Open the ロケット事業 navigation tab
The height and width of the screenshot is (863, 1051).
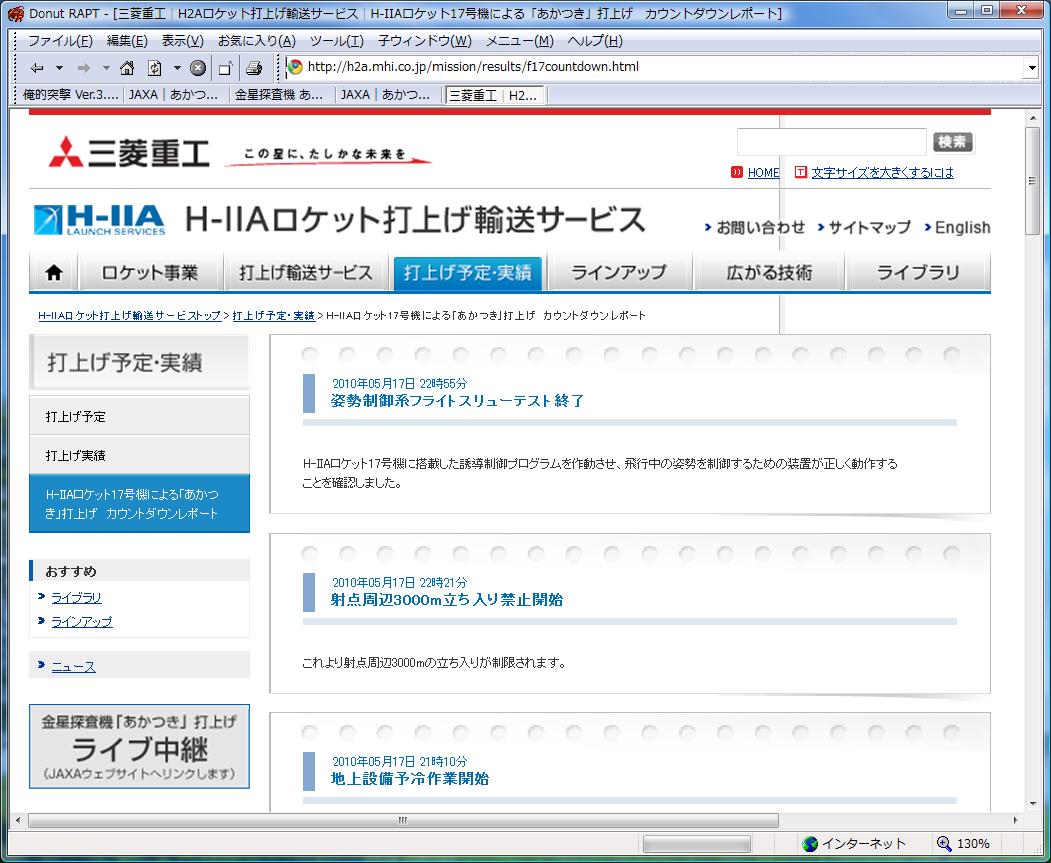pos(149,273)
